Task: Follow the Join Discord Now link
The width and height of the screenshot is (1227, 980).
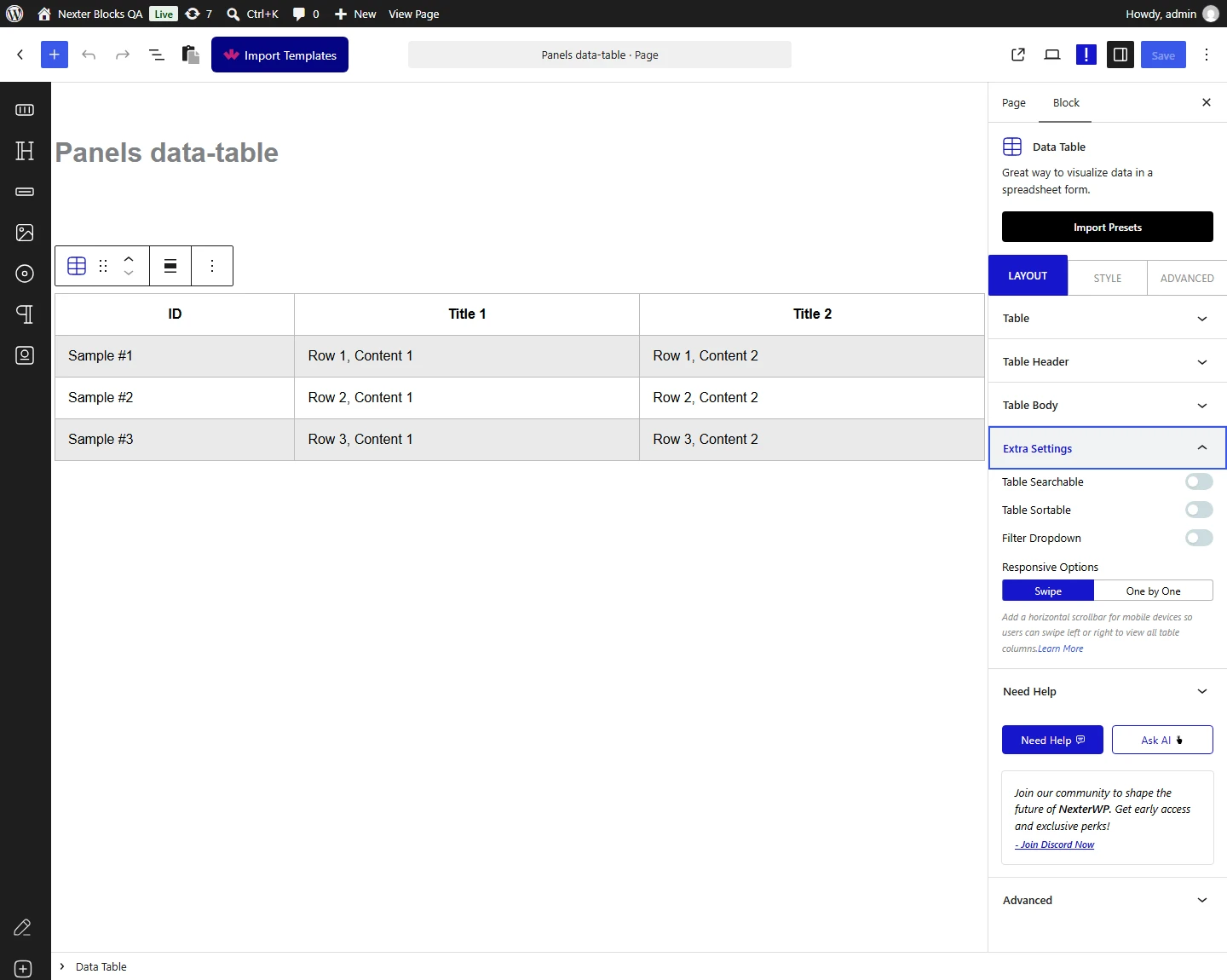Action: tap(1055, 845)
